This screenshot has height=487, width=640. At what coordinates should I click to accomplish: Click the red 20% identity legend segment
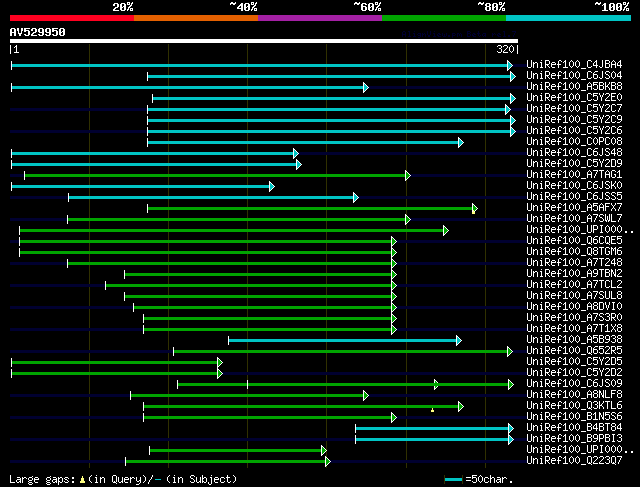tap(72, 18)
